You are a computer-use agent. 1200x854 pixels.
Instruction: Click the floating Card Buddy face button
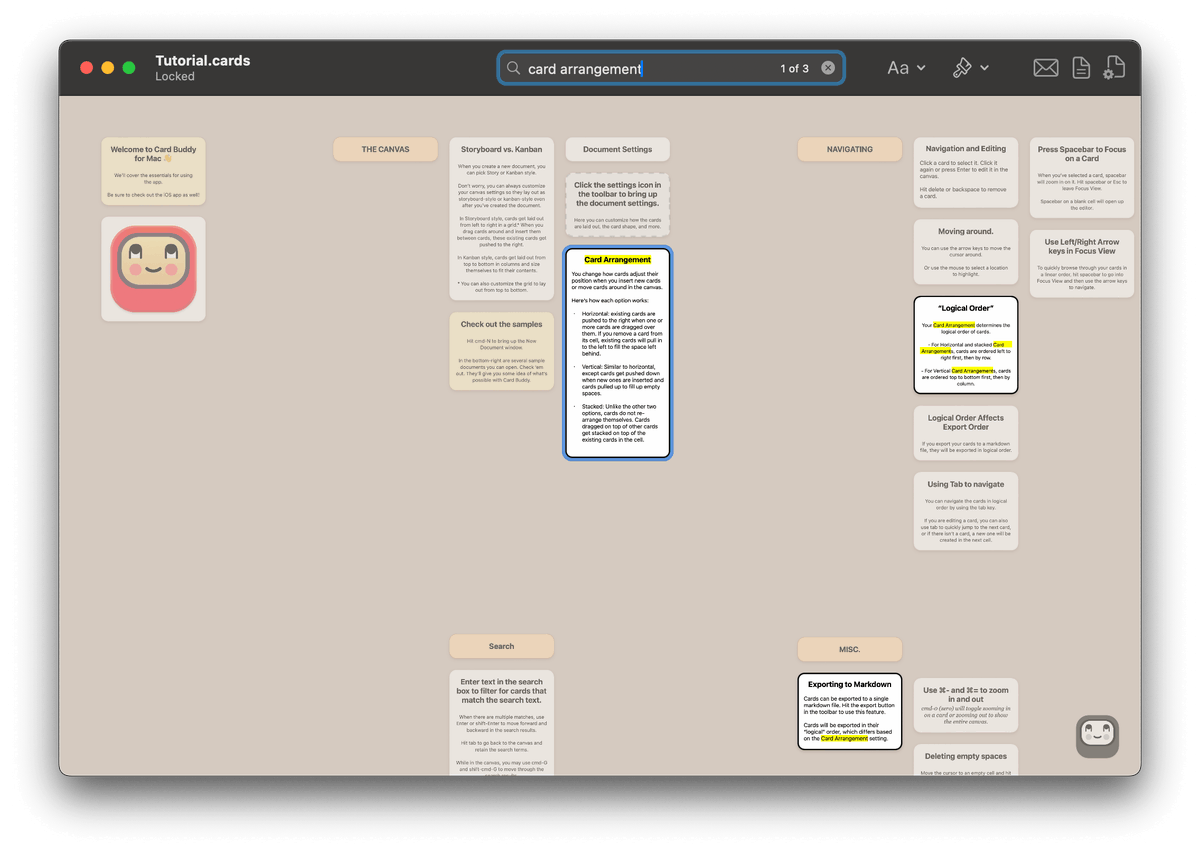coord(1097,736)
